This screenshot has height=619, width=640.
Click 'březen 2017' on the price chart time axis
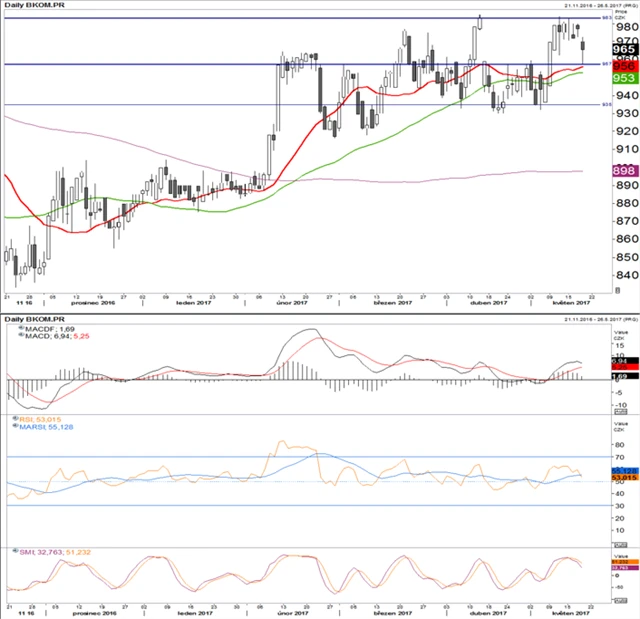[x=393, y=303]
